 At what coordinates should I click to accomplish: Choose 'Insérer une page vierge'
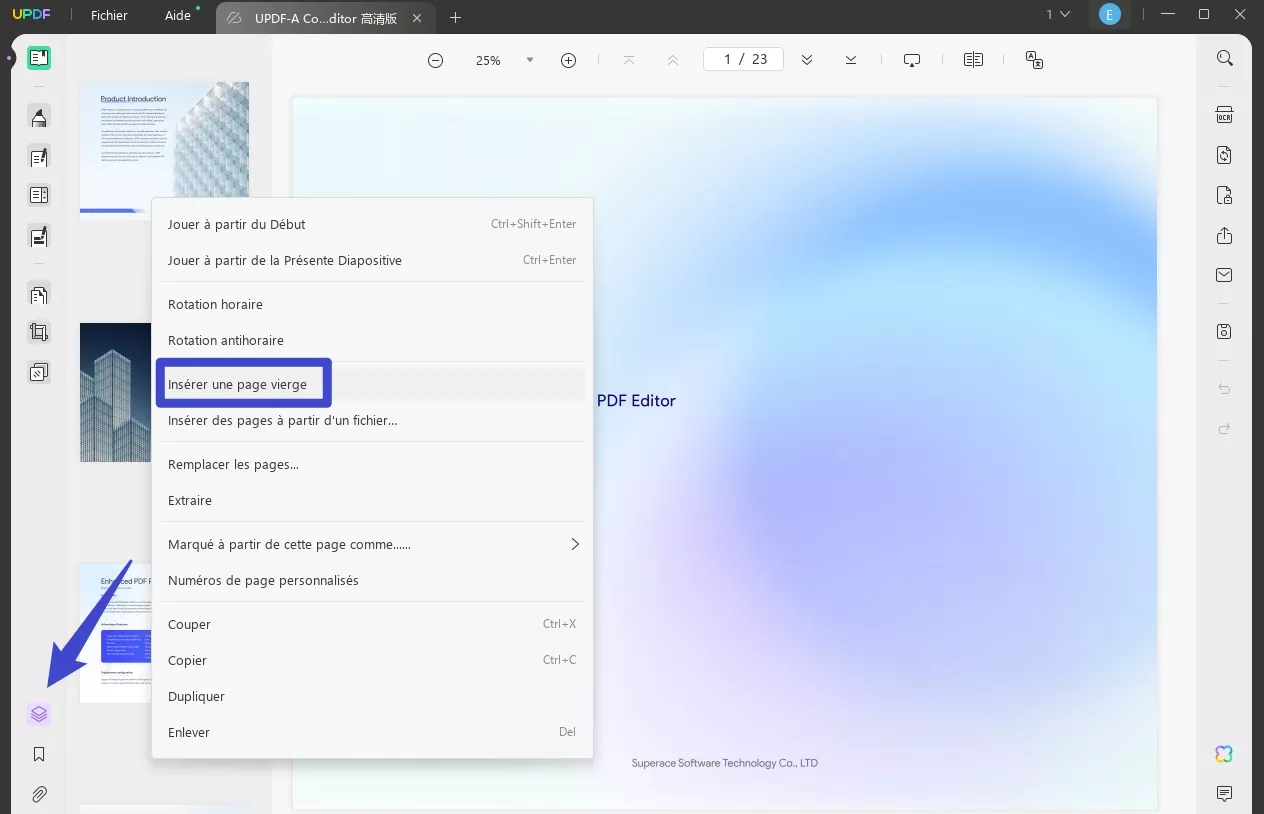point(372,384)
